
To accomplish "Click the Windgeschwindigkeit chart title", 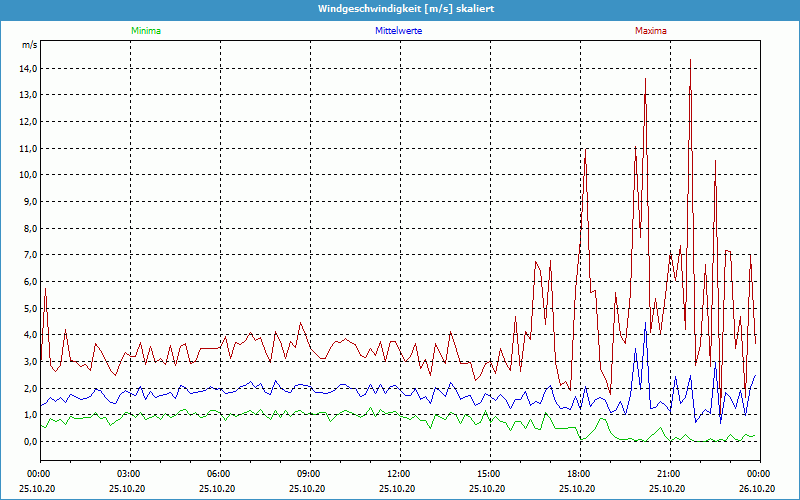I will [x=400, y=9].
